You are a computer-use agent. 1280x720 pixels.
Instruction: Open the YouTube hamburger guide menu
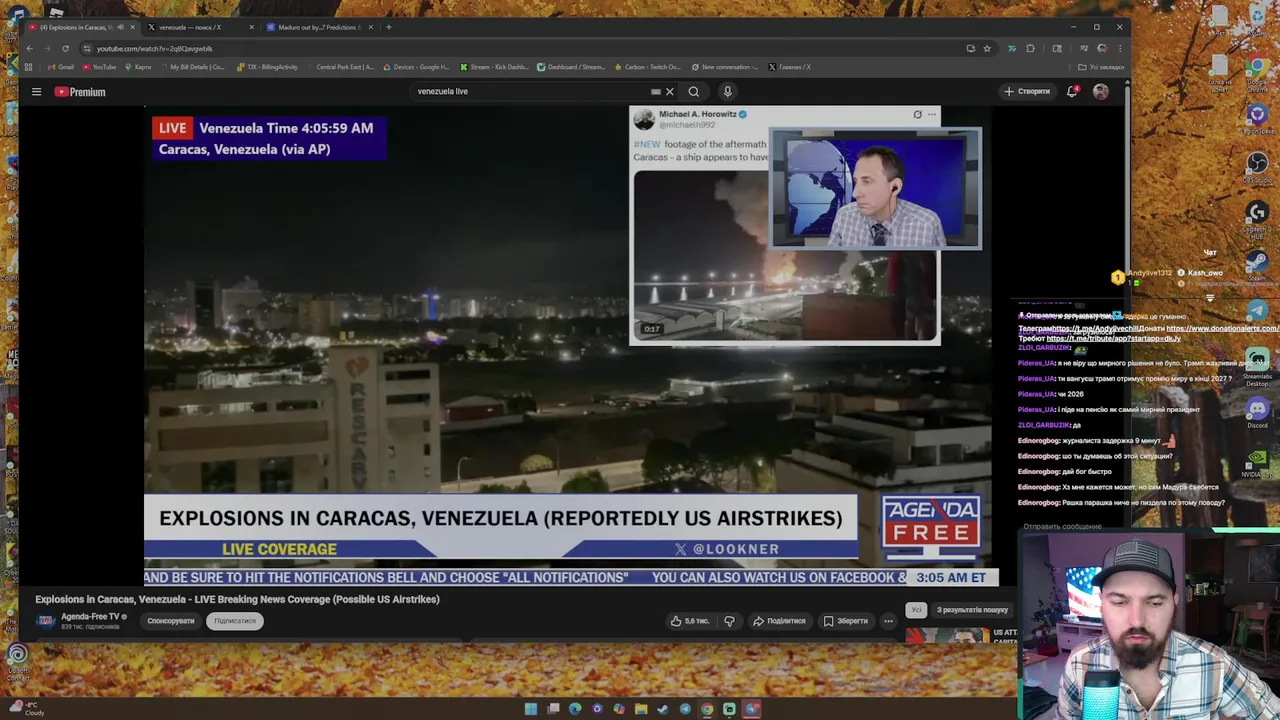[36, 92]
